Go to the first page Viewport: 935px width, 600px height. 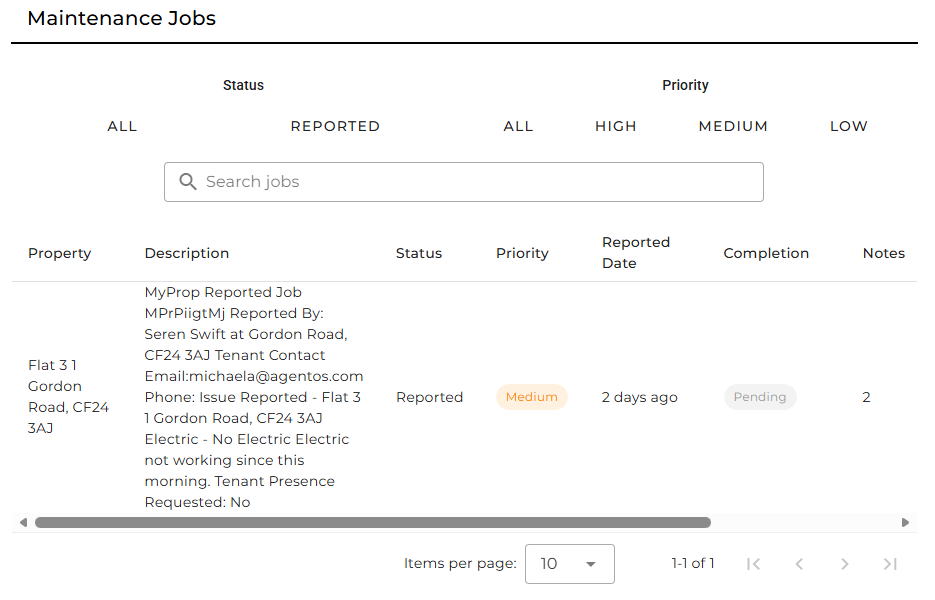click(754, 564)
